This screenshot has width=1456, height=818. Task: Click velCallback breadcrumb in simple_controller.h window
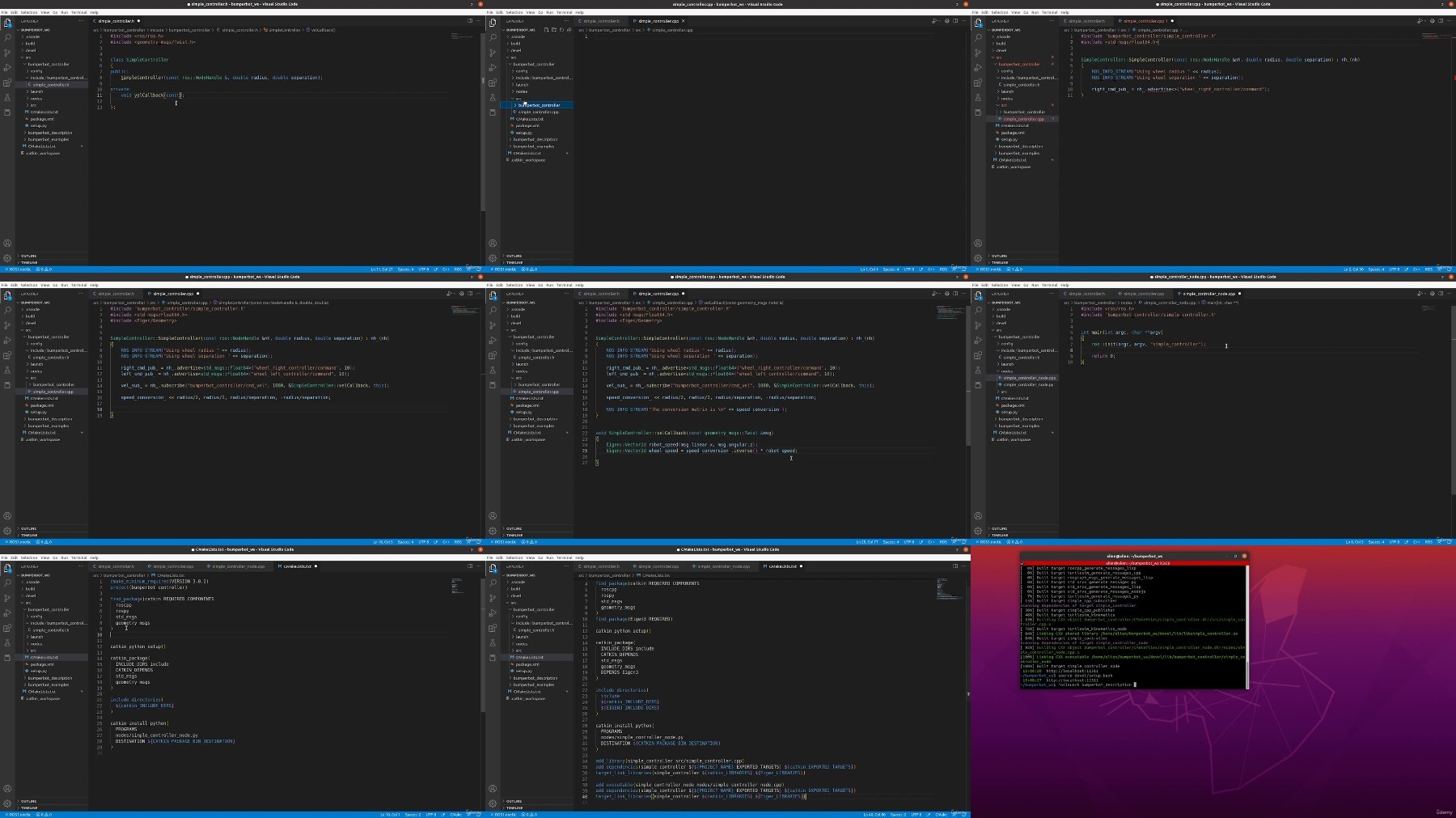321,30
